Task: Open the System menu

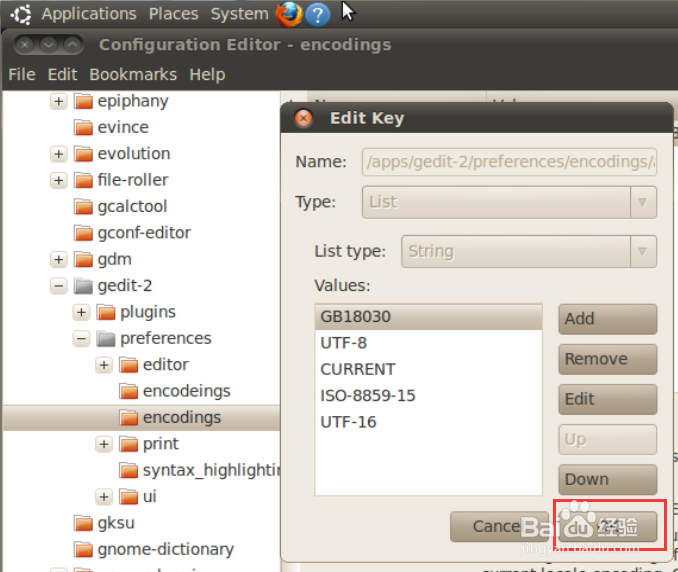Action: click(240, 14)
